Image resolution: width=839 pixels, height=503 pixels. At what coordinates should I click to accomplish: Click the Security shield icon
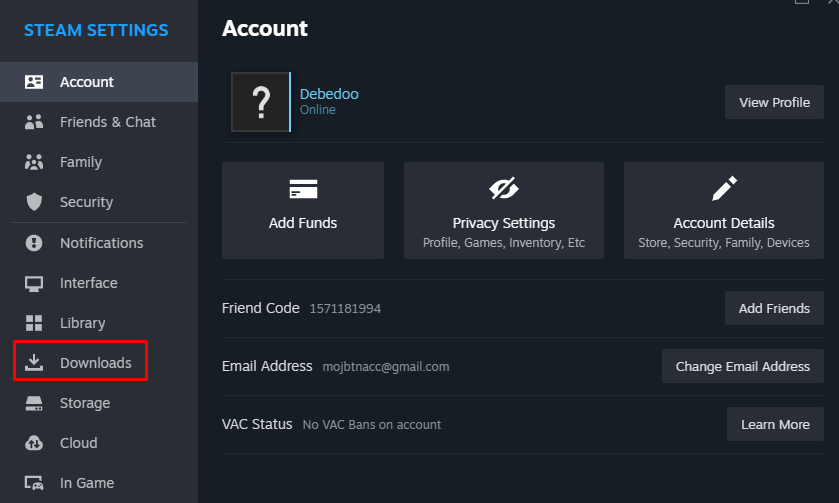pos(34,202)
